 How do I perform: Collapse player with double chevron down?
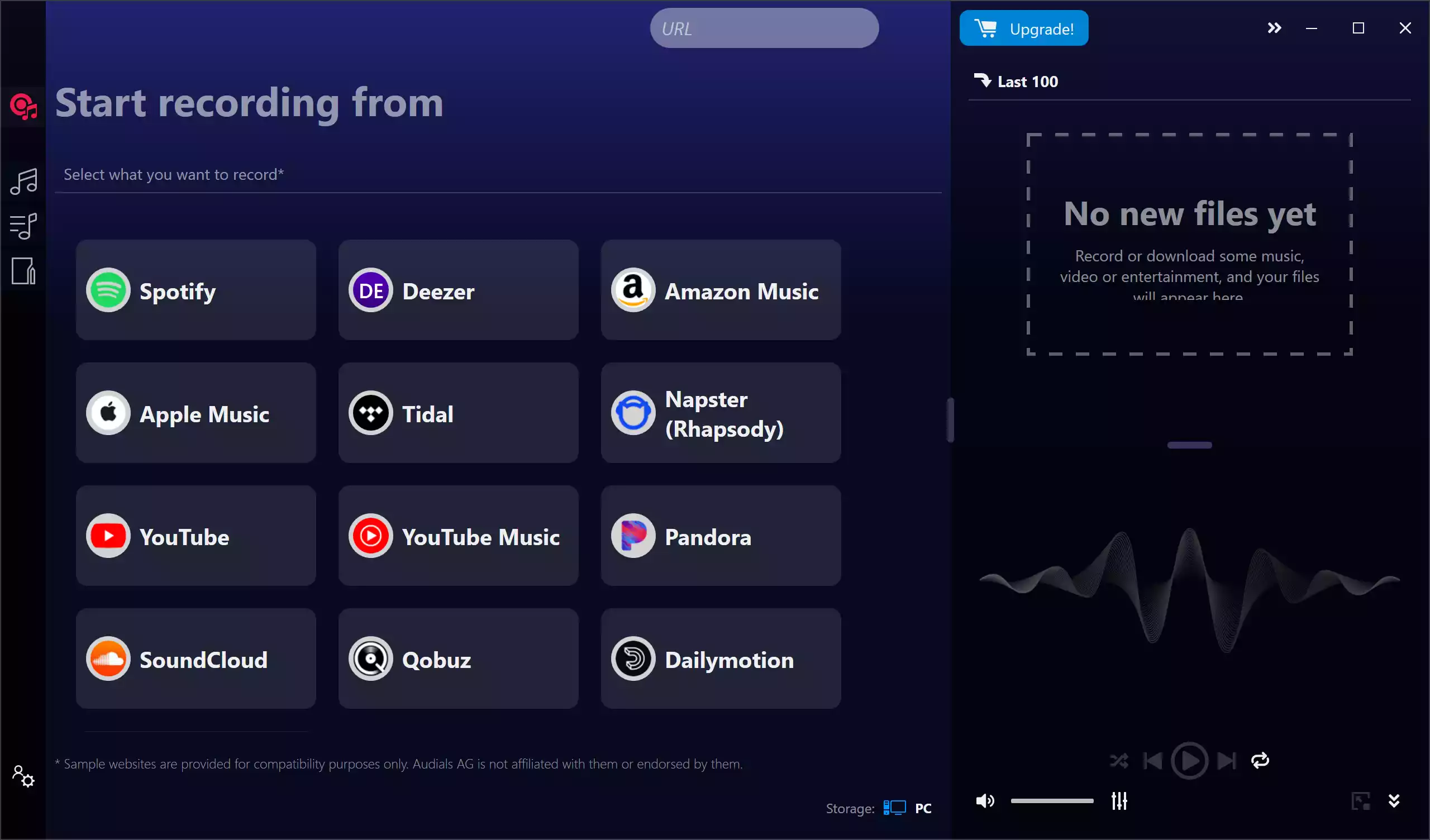coord(1394,801)
